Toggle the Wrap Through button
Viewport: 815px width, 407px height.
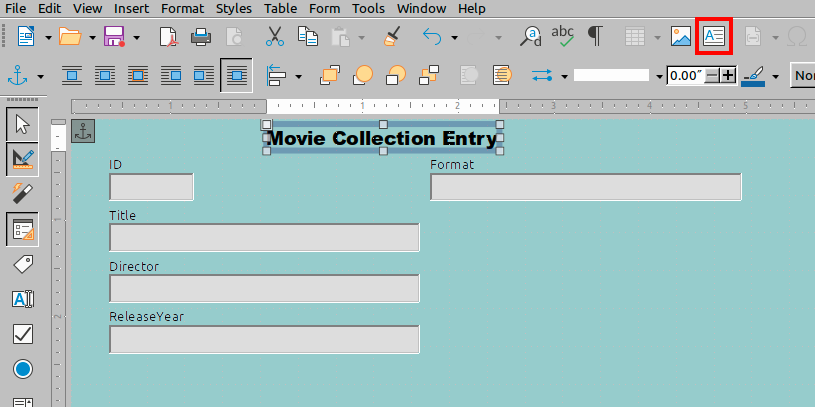click(x=236, y=75)
